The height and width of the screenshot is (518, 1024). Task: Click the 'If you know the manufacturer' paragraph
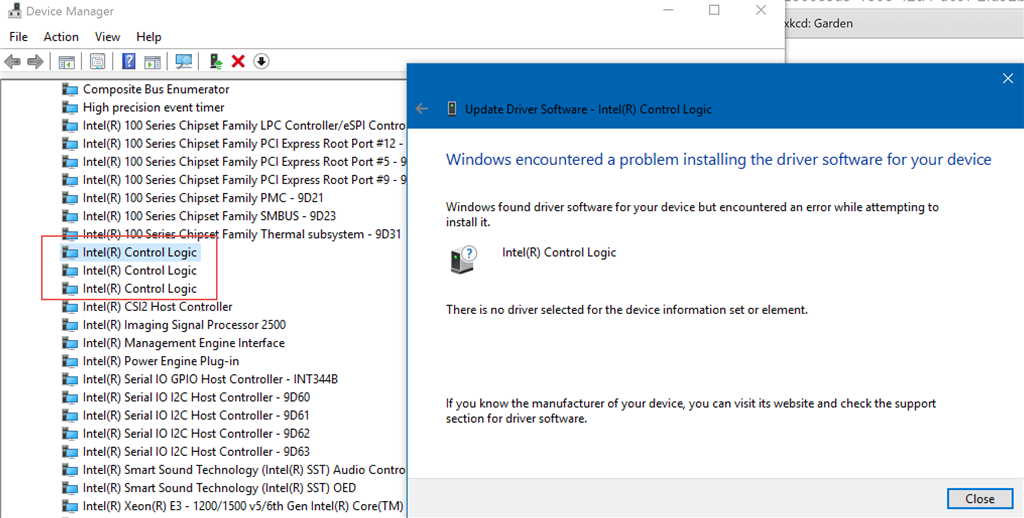pos(691,411)
